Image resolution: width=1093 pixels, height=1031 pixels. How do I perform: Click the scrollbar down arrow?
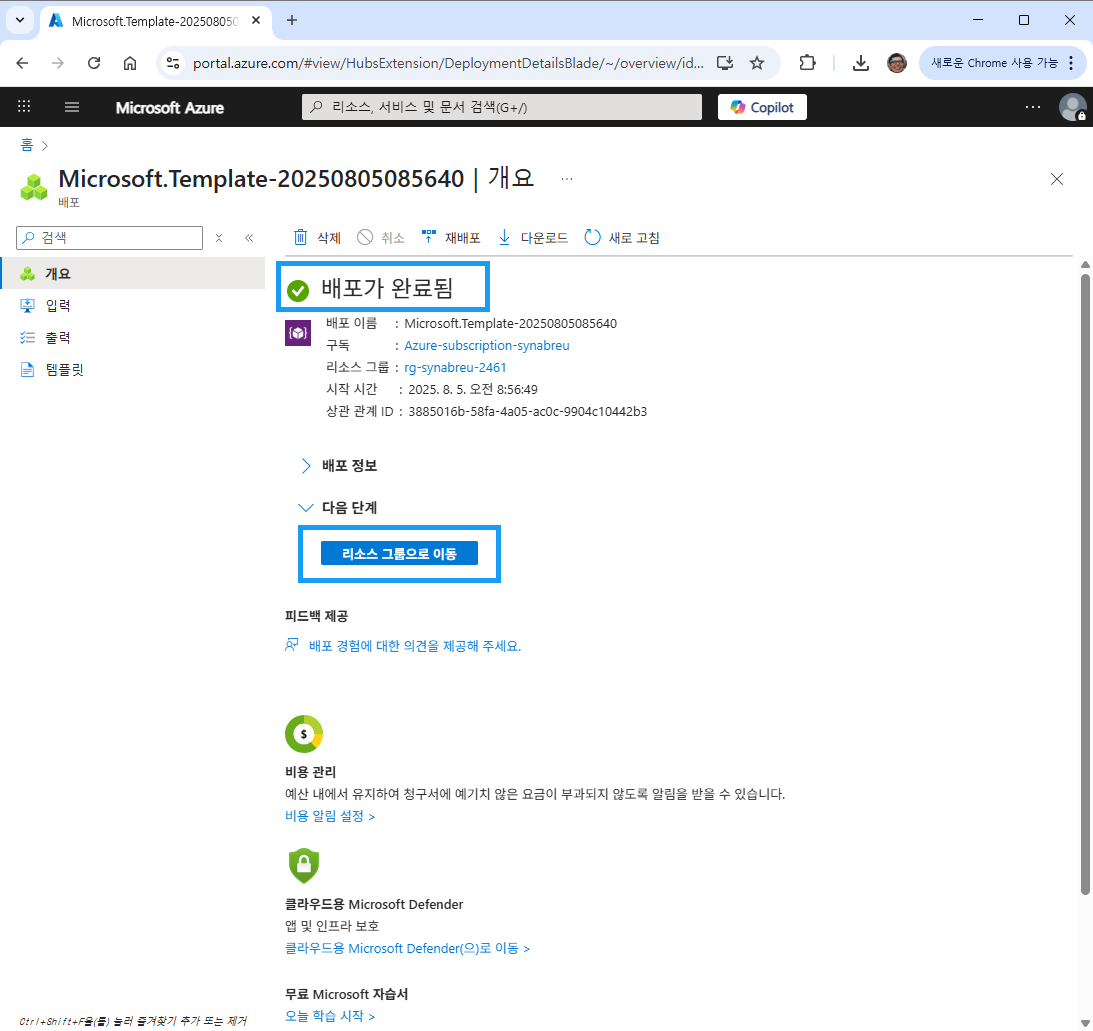pyautogui.click(x=1085, y=1023)
